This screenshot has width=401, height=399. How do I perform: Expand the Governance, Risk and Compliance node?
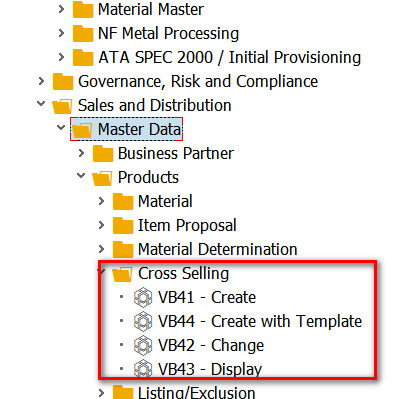41,81
